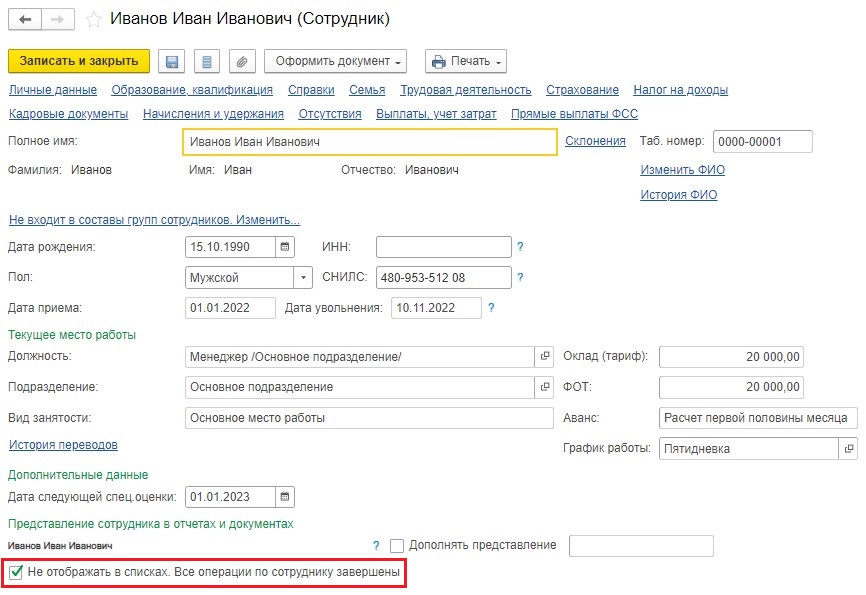Click the Таб. номер field
The width and height of the screenshot is (866, 595).
763,141
